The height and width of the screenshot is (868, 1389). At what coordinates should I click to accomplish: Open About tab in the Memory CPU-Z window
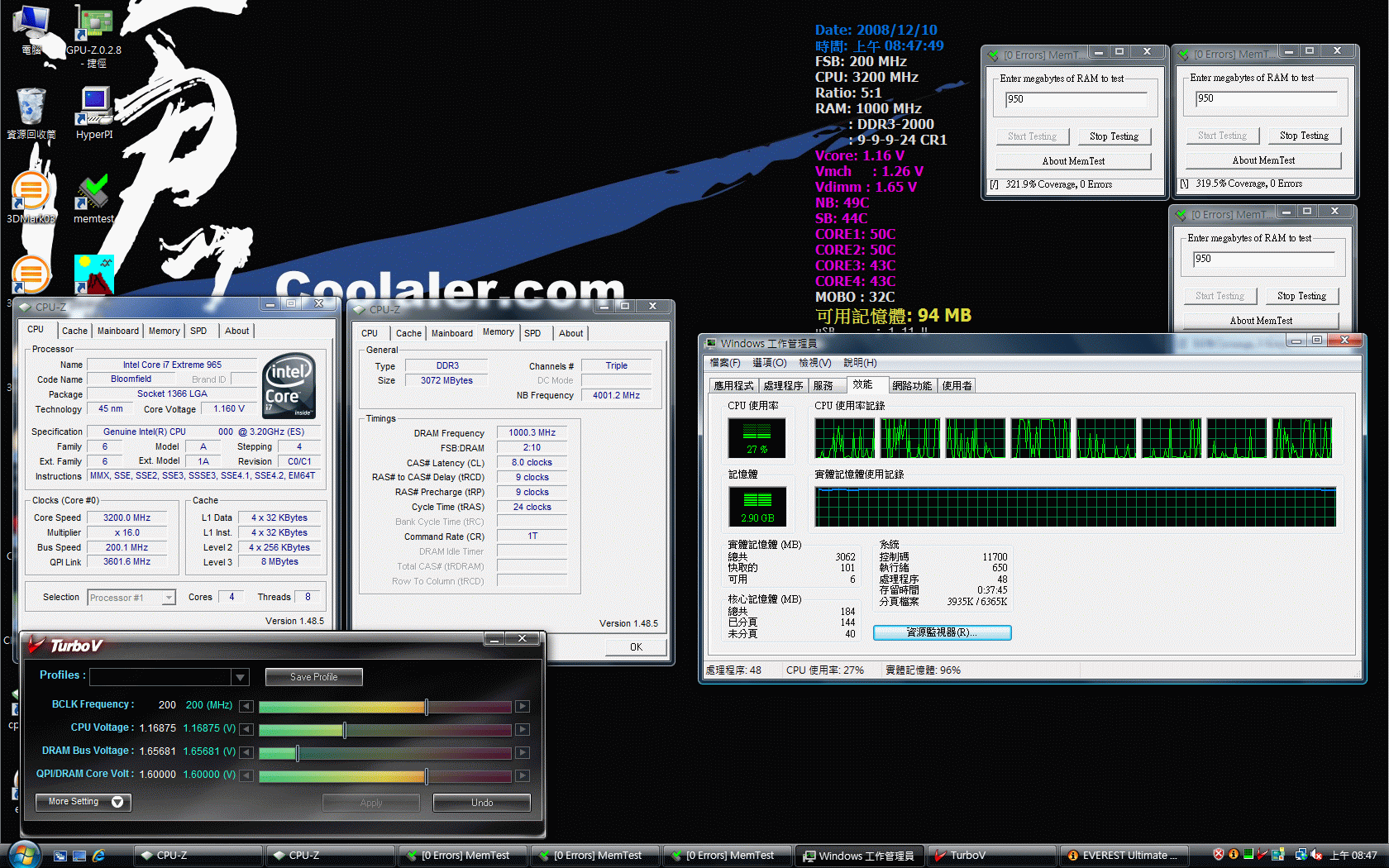(x=570, y=333)
